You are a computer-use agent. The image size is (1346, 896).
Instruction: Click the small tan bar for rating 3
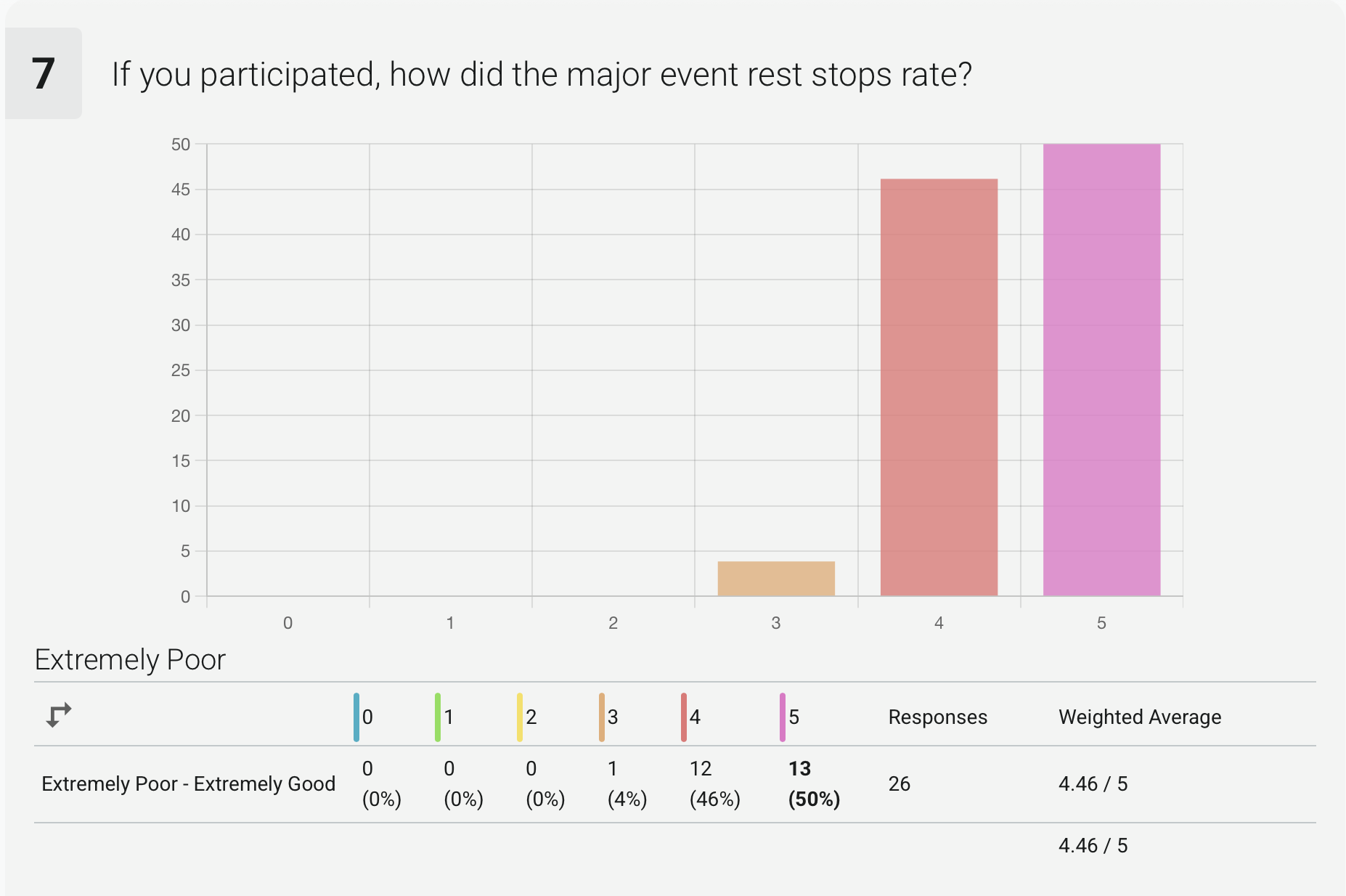[776, 579]
